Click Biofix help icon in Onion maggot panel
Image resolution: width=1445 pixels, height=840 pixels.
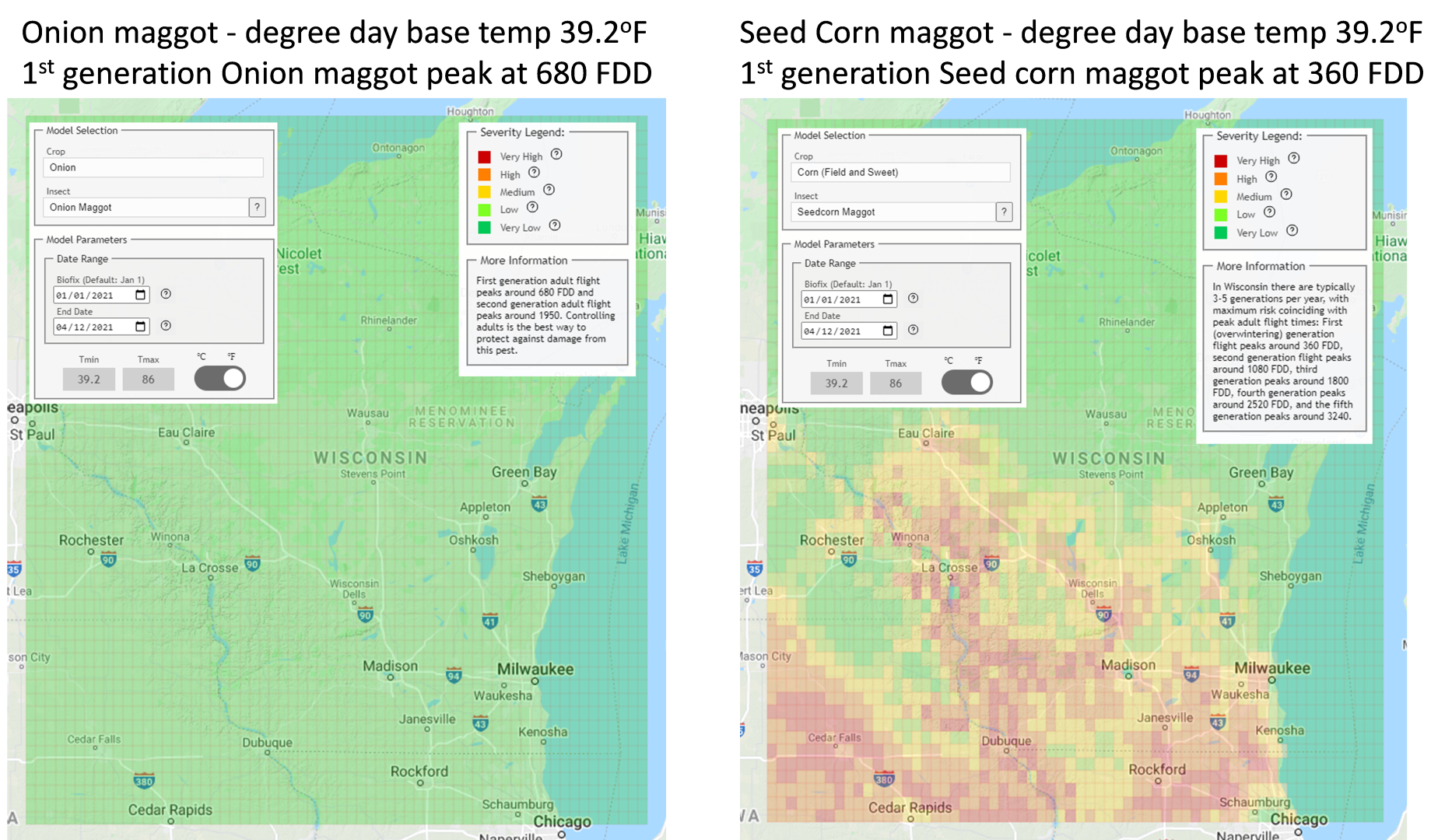pyautogui.click(x=166, y=294)
